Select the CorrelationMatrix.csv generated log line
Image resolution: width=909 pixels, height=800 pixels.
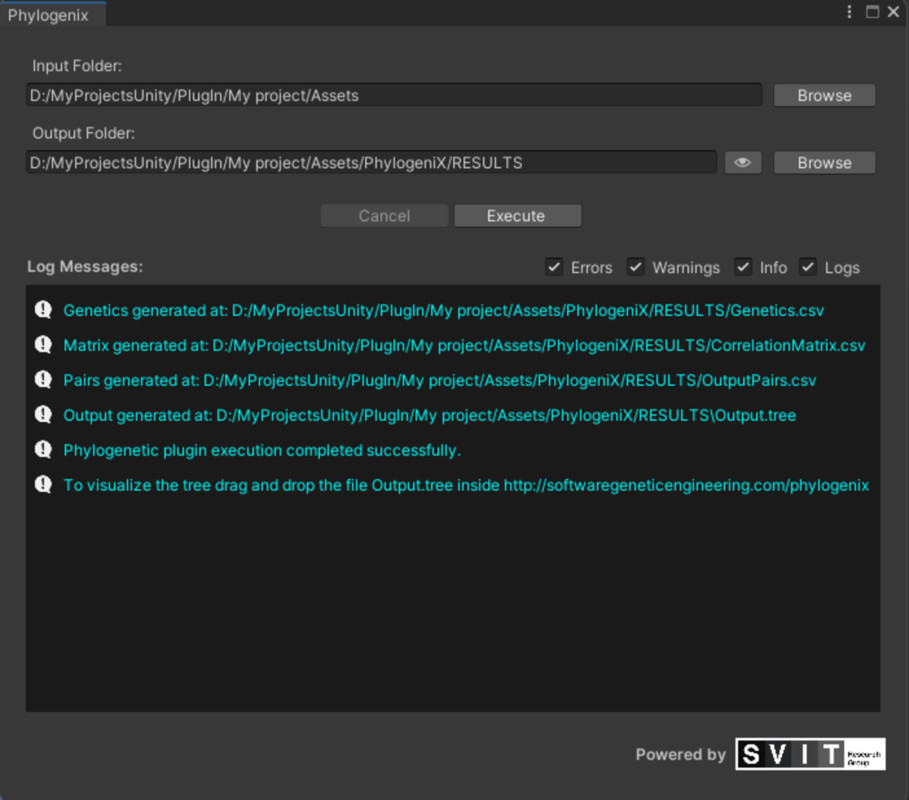[464, 346]
